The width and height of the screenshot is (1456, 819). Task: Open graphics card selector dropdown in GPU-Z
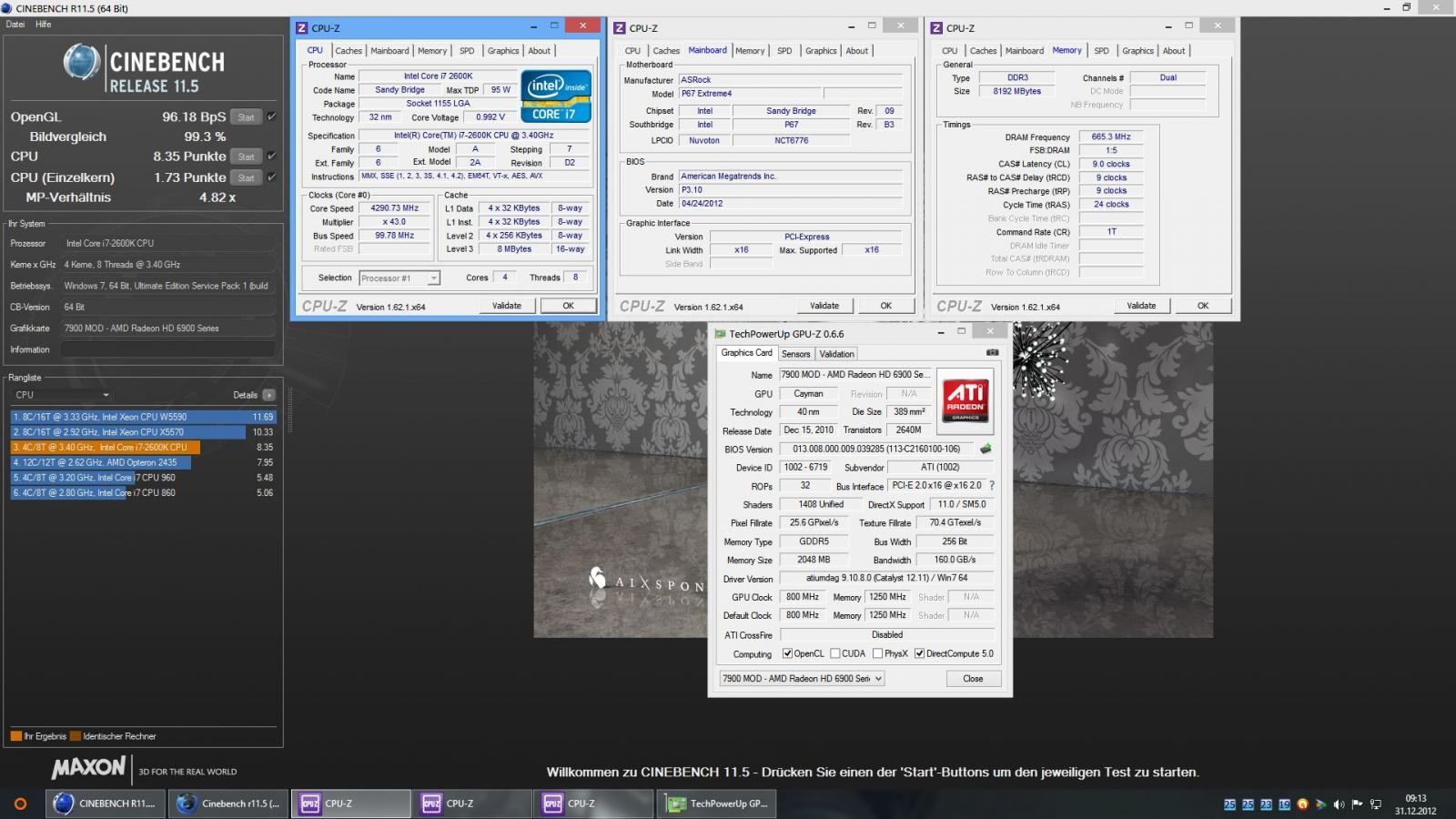[802, 679]
